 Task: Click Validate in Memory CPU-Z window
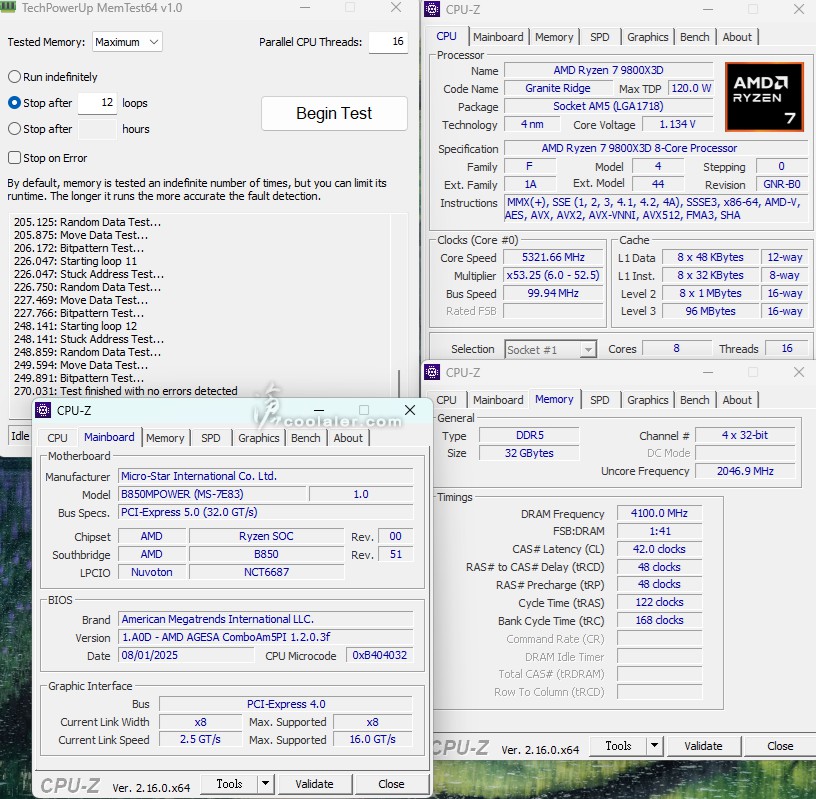pyautogui.click(x=703, y=746)
